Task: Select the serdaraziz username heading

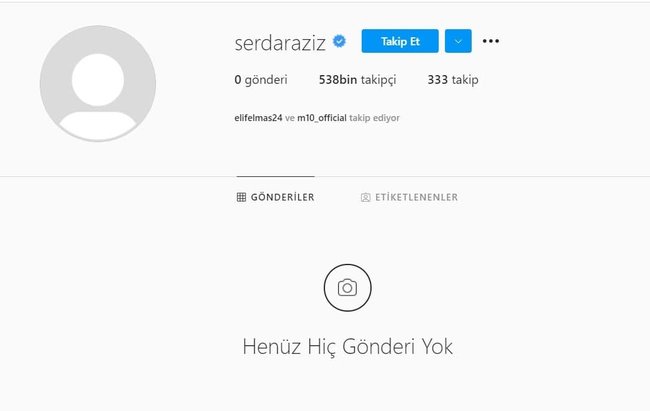Action: (280, 43)
